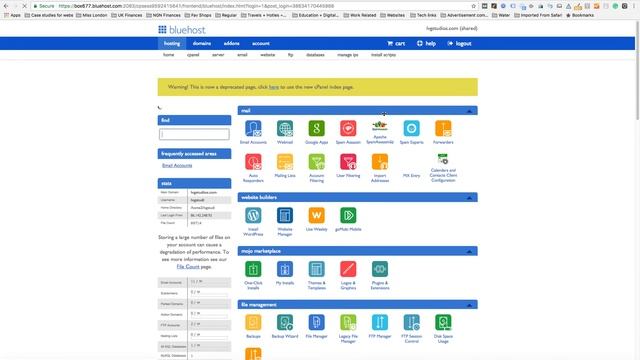
Task: Open the email submenu item
Action: tap(242, 55)
